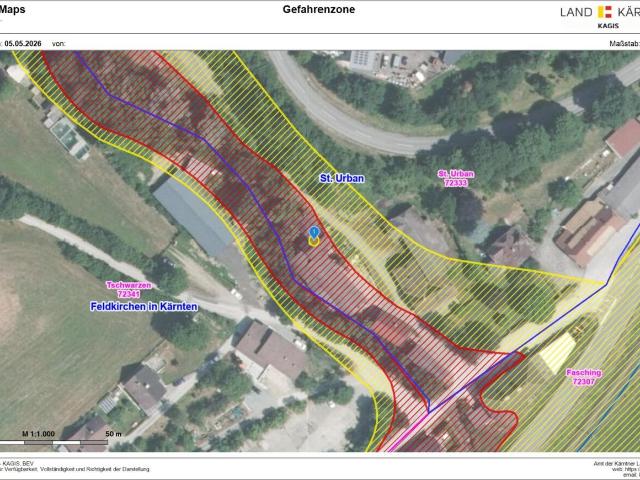Select the Feldkirchen in Kärnten label

coord(144,307)
